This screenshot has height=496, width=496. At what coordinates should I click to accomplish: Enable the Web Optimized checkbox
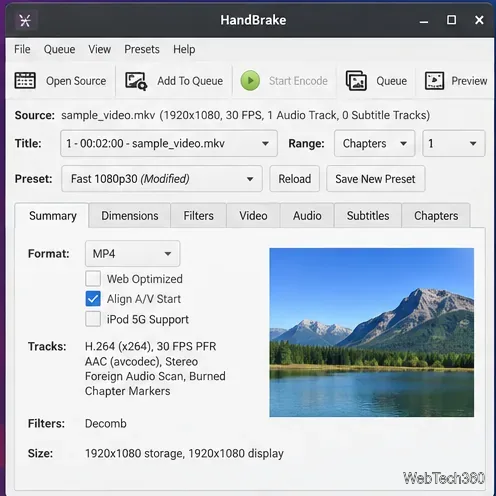pyautogui.click(x=93, y=279)
